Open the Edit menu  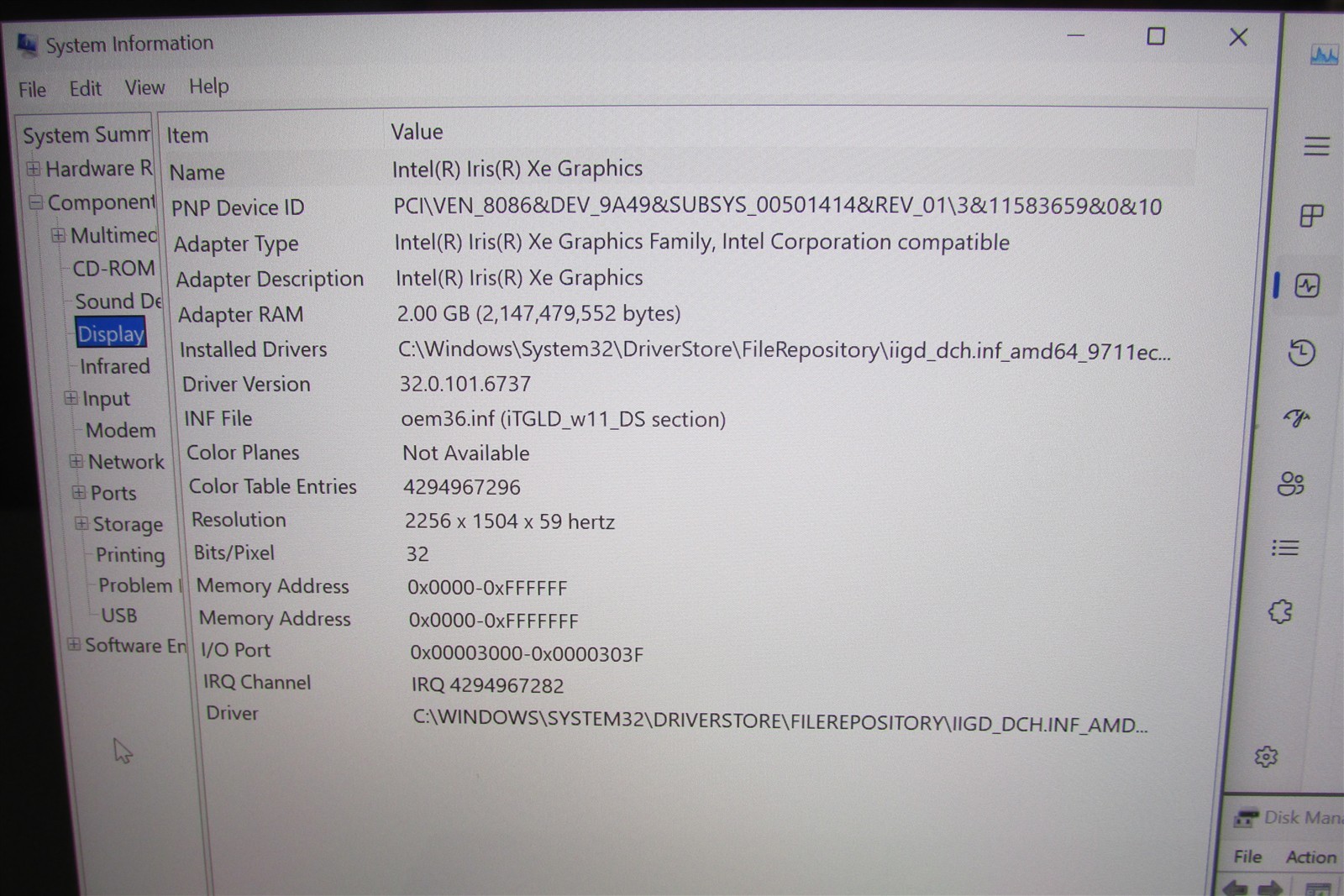tap(85, 88)
